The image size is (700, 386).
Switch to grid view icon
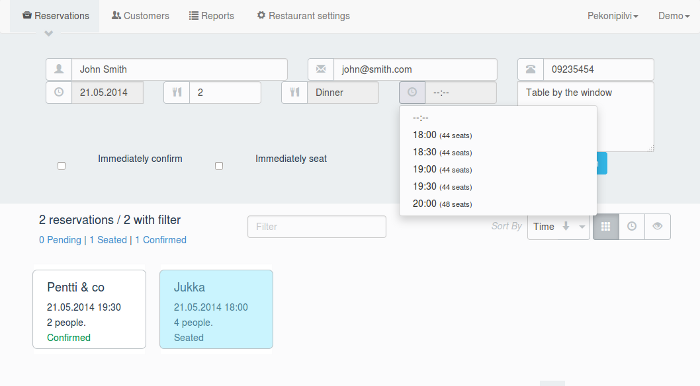pyautogui.click(x=606, y=227)
